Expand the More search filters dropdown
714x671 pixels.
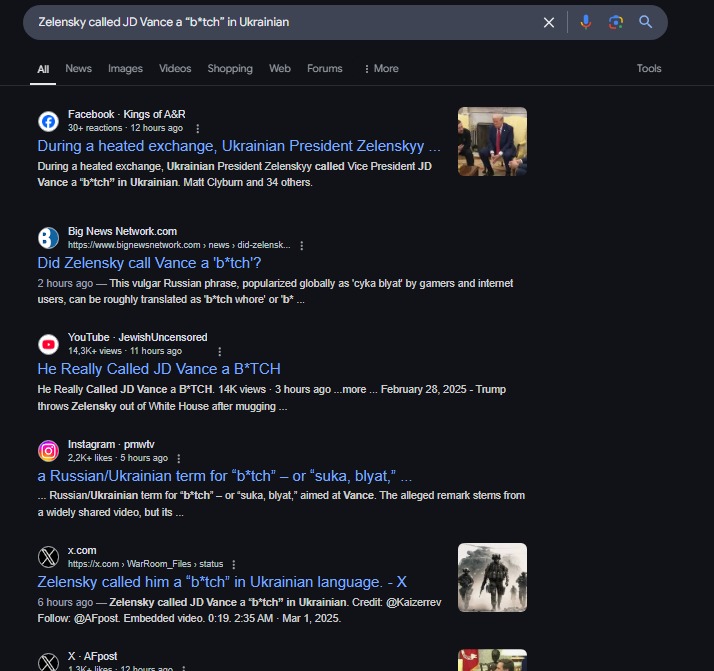380,69
